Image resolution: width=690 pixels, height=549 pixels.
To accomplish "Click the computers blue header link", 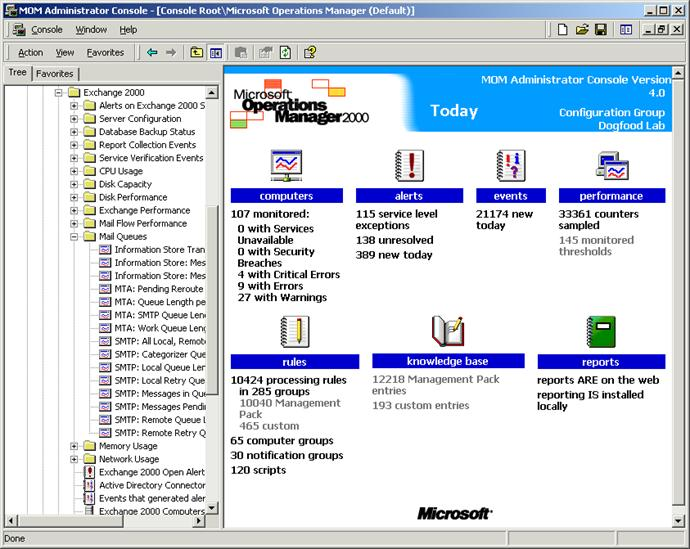I will [286, 196].
